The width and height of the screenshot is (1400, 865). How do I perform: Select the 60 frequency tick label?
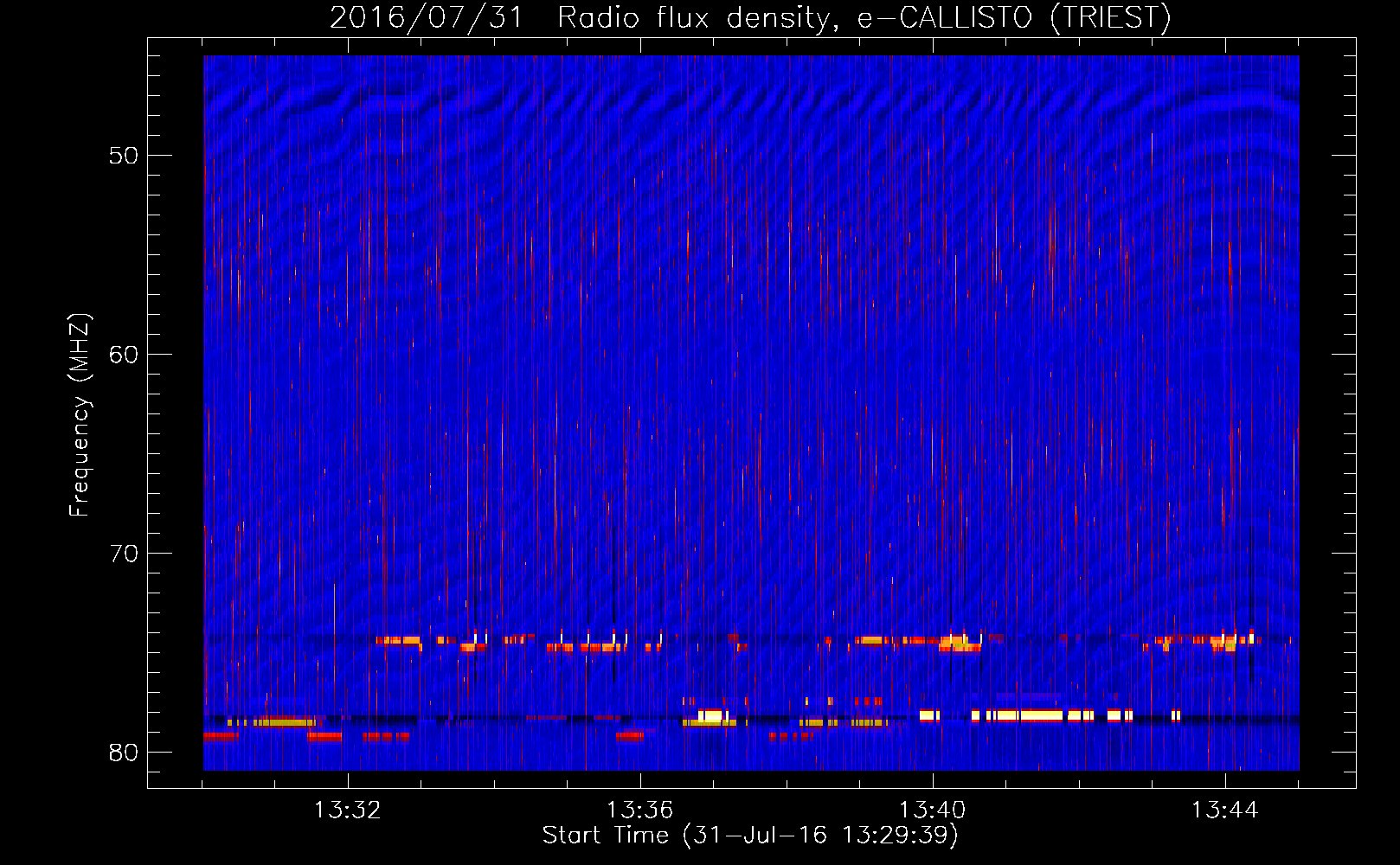(x=124, y=355)
